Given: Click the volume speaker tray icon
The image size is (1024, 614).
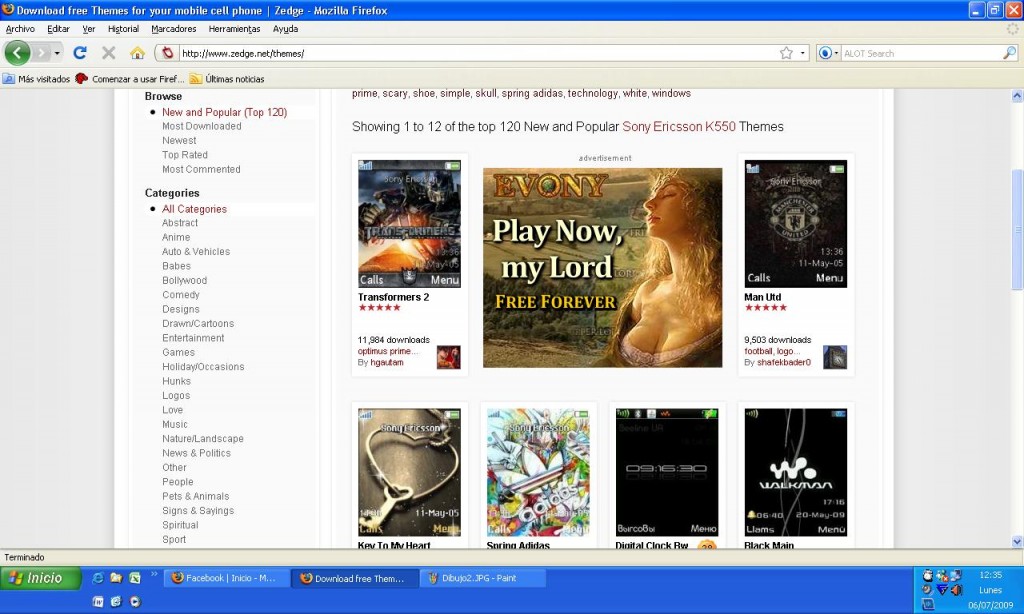Looking at the screenshot, I should coord(956,590).
